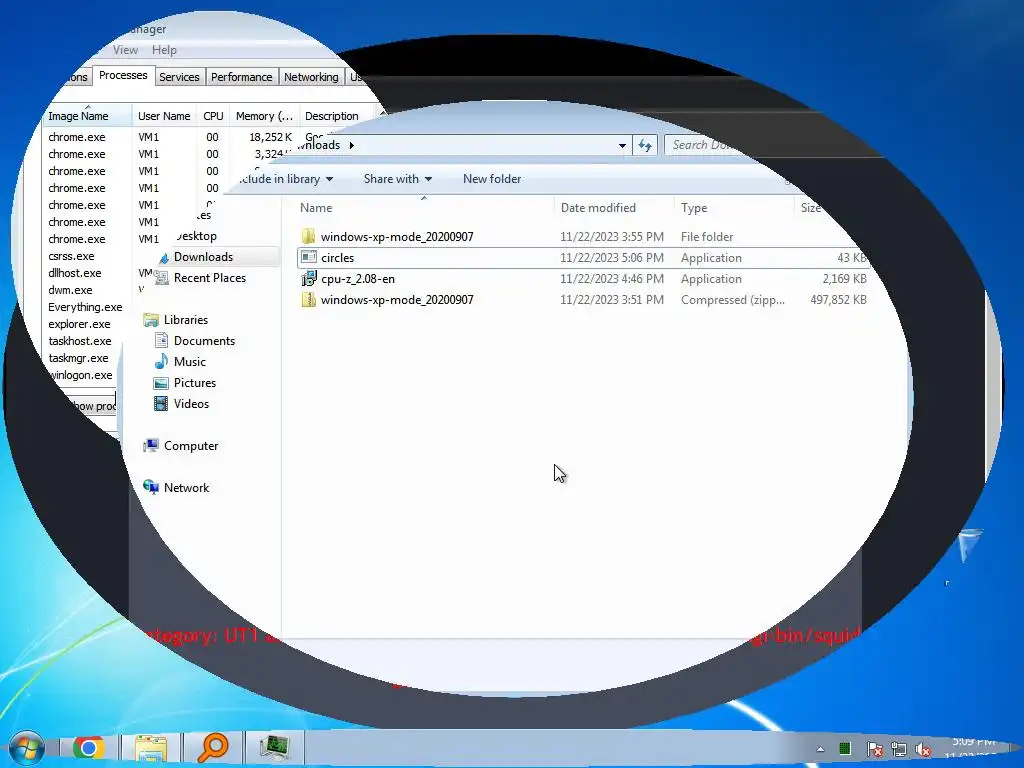The image size is (1024, 768).
Task: Click the Videos library film icon
Action: 161,404
